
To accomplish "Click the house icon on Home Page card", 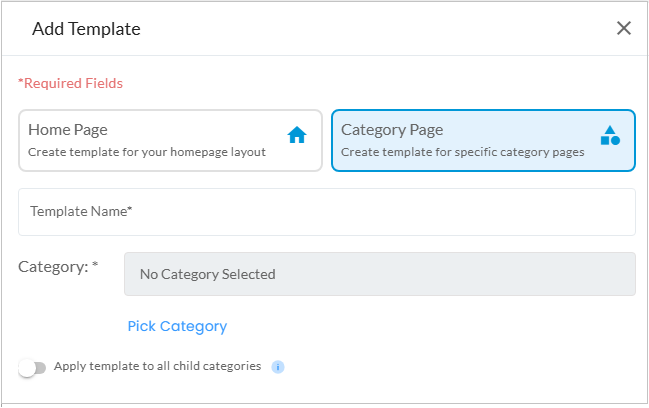I will tap(297, 136).
